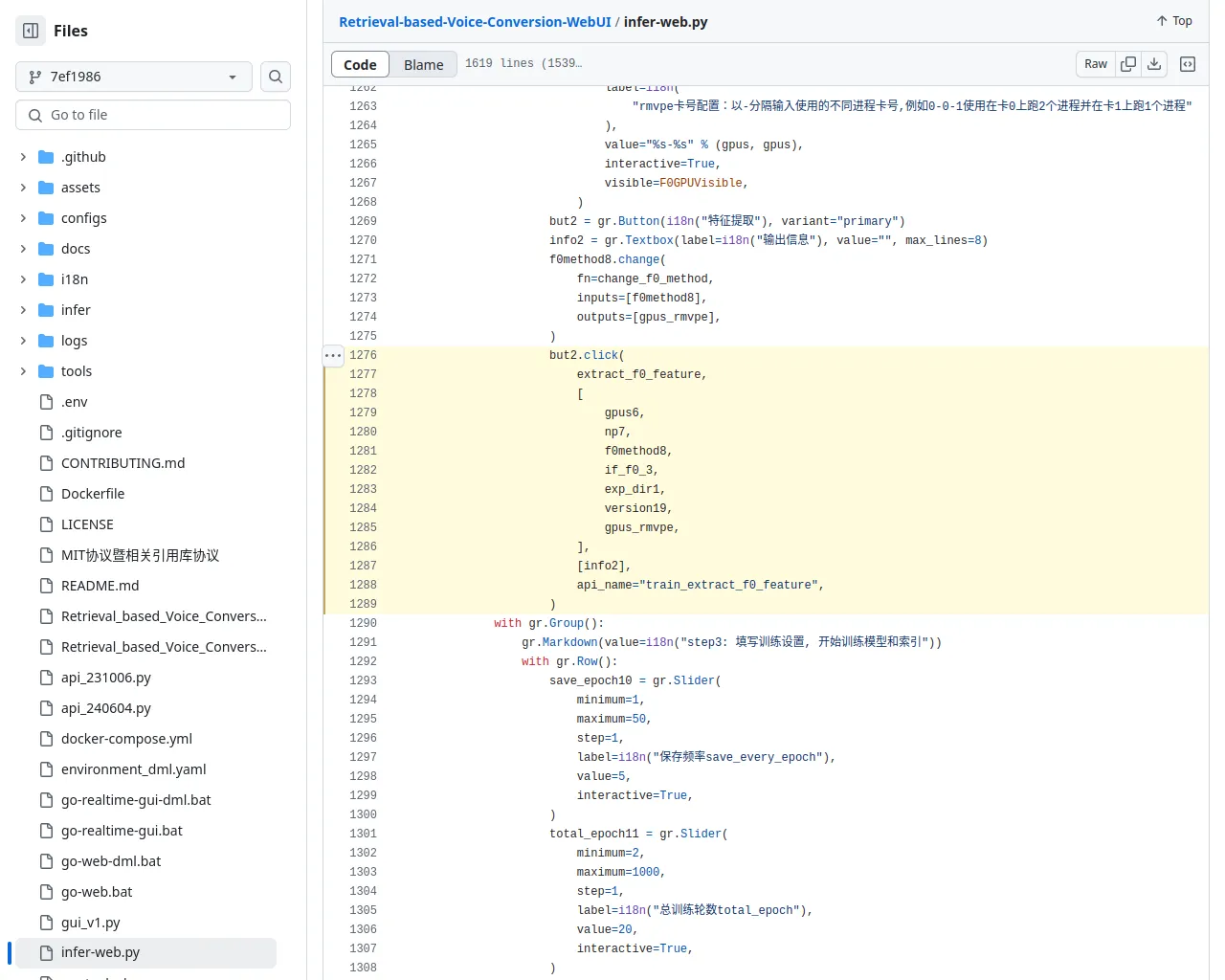Open the line 1276 ellipsis menu
Viewport: 1225px width, 980px height.
coord(333,355)
